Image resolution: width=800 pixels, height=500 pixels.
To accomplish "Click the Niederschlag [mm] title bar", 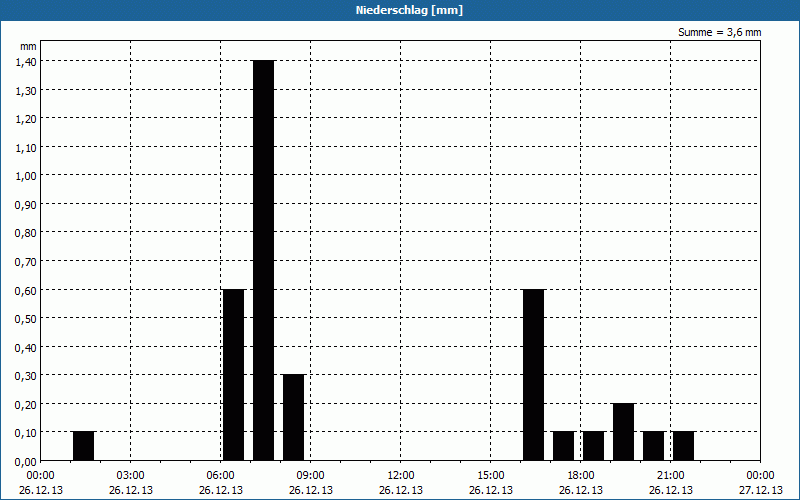I will click(400, 10).
